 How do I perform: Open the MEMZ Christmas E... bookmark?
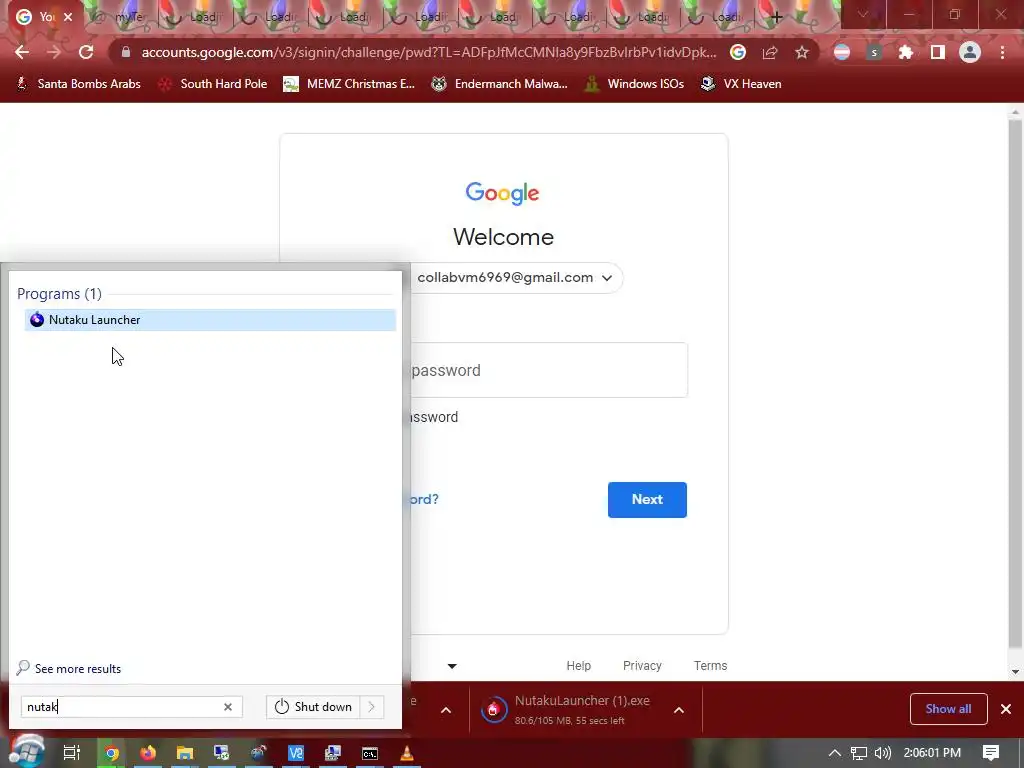(349, 84)
